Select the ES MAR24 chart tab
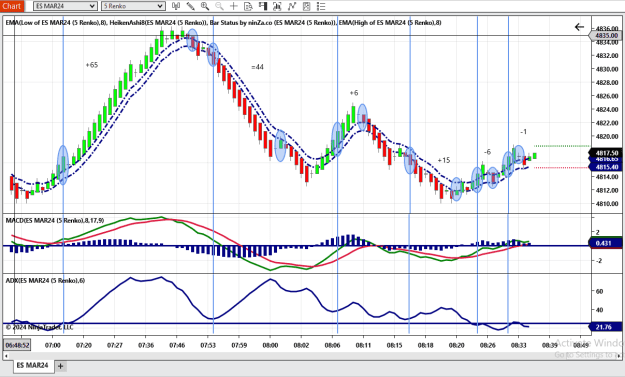625x377 pixels. click(32, 365)
